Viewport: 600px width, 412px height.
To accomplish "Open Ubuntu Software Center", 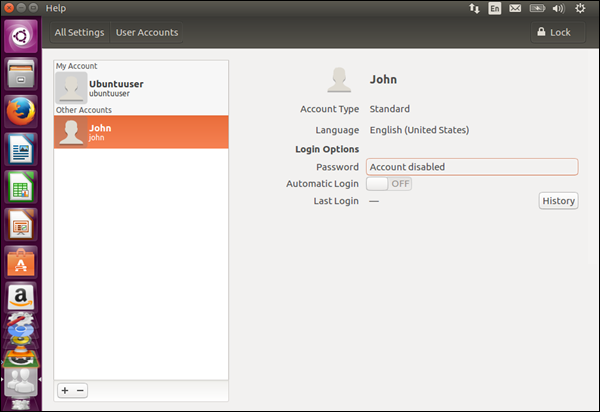I will coord(20,261).
